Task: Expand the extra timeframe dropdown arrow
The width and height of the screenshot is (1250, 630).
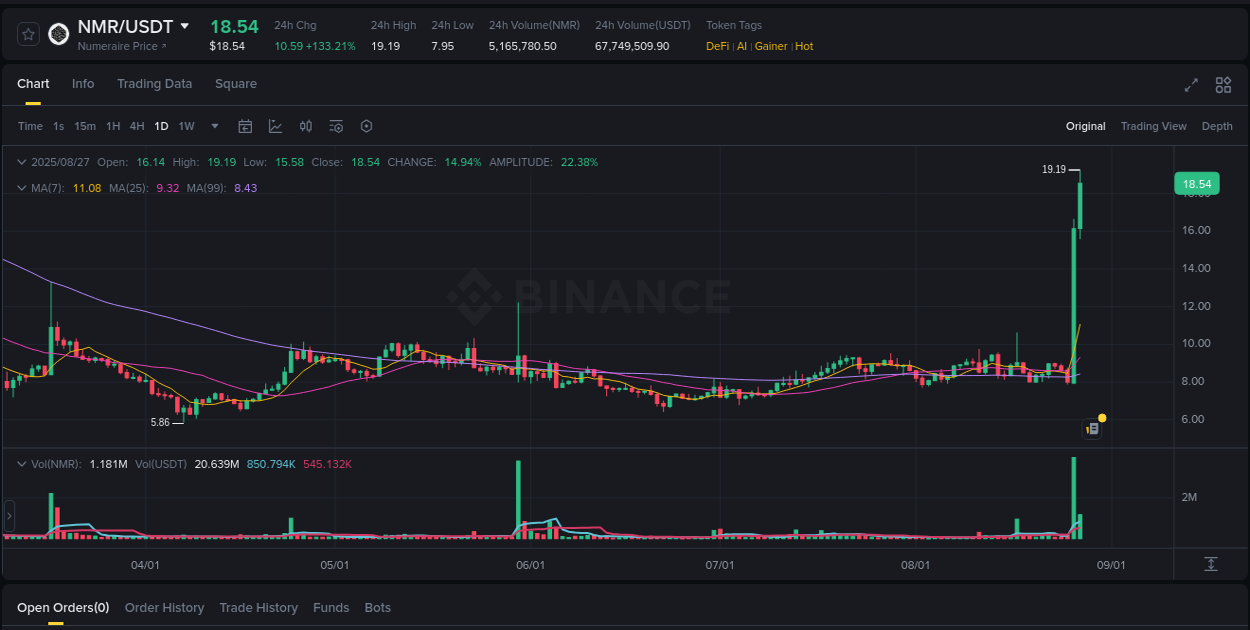Action: [x=214, y=126]
